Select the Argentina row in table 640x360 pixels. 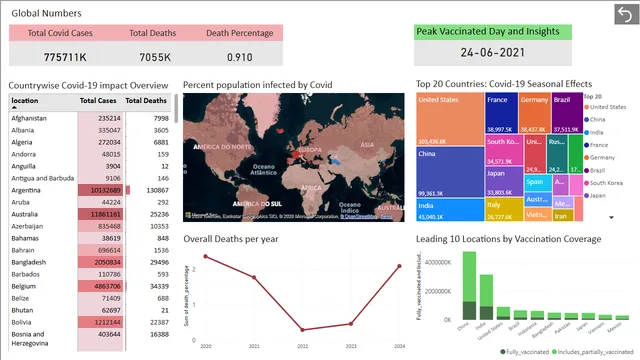(x=90, y=190)
